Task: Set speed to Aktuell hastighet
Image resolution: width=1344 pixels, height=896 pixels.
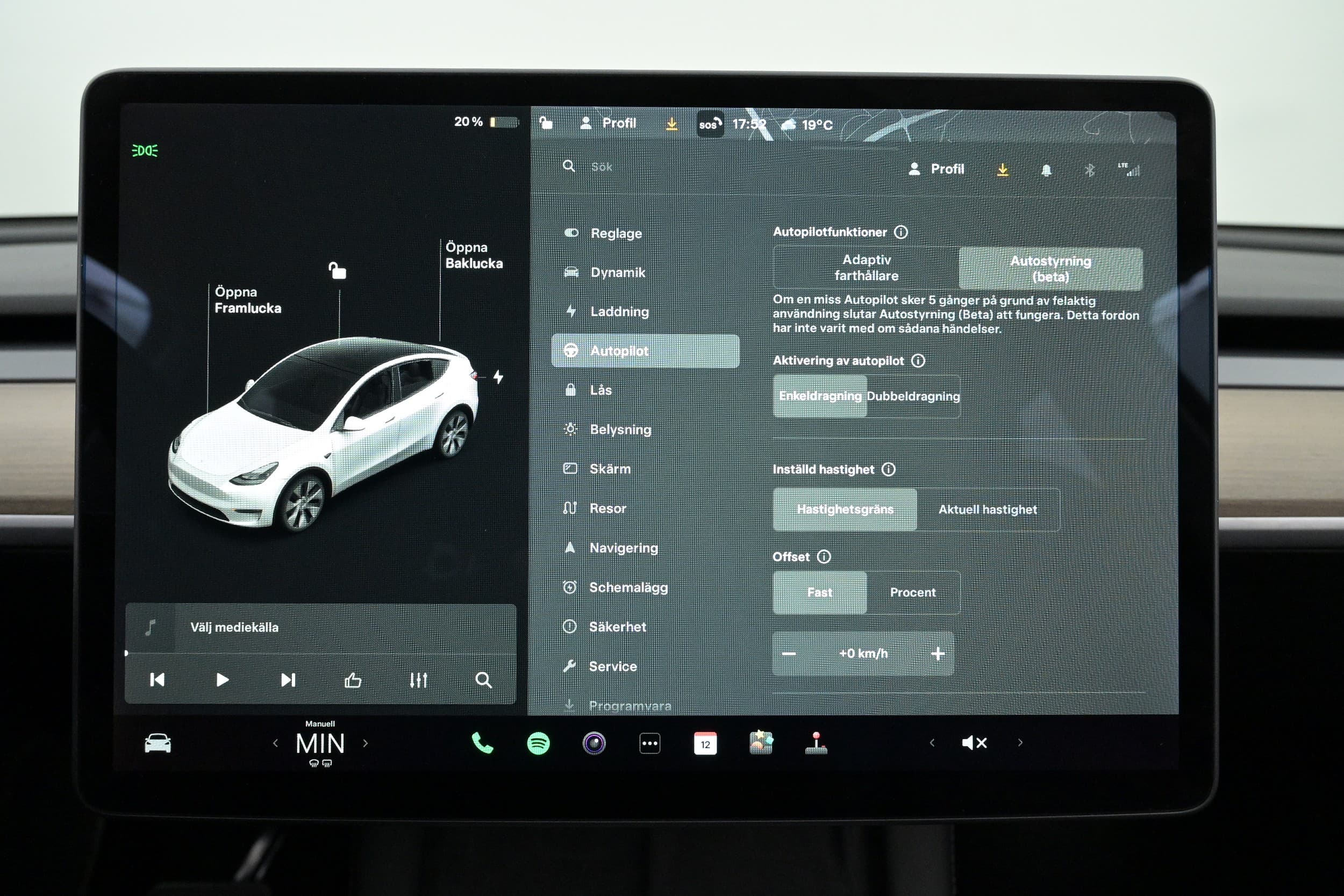Action: [x=988, y=510]
